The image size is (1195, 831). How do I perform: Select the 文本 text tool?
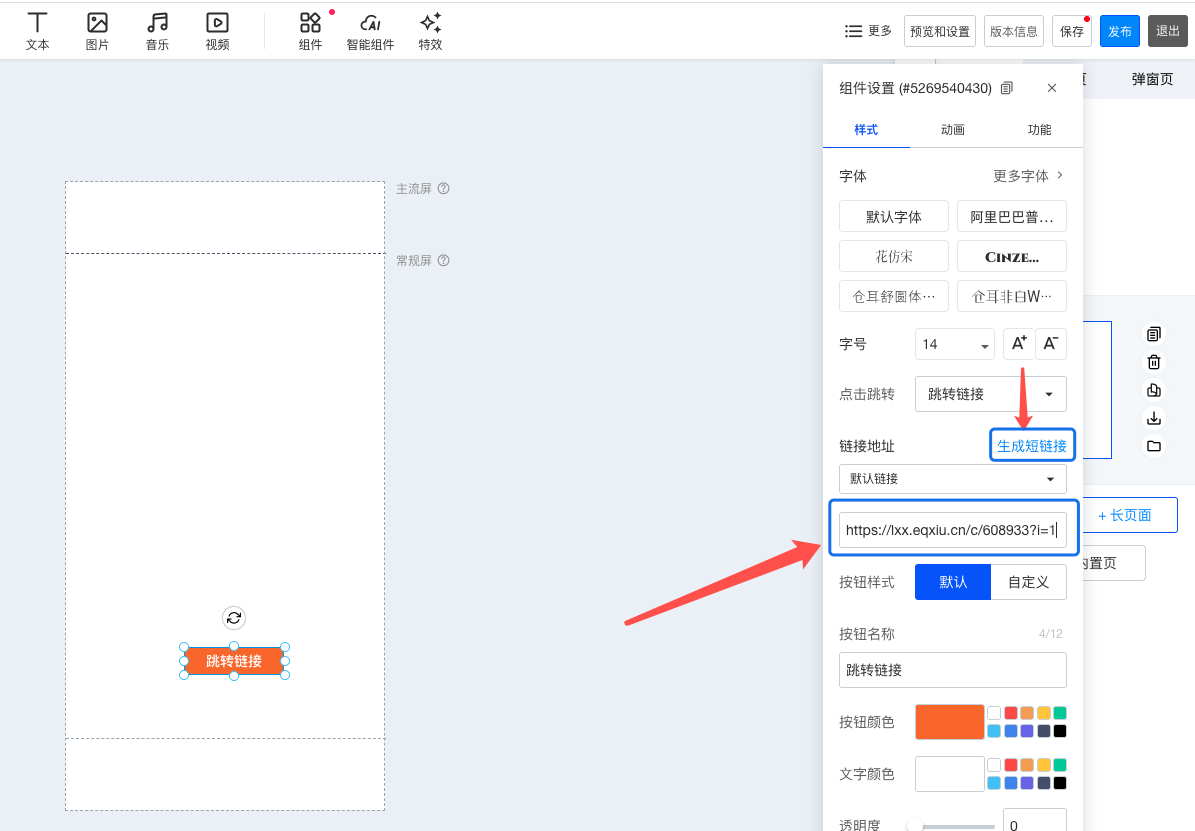[x=37, y=31]
